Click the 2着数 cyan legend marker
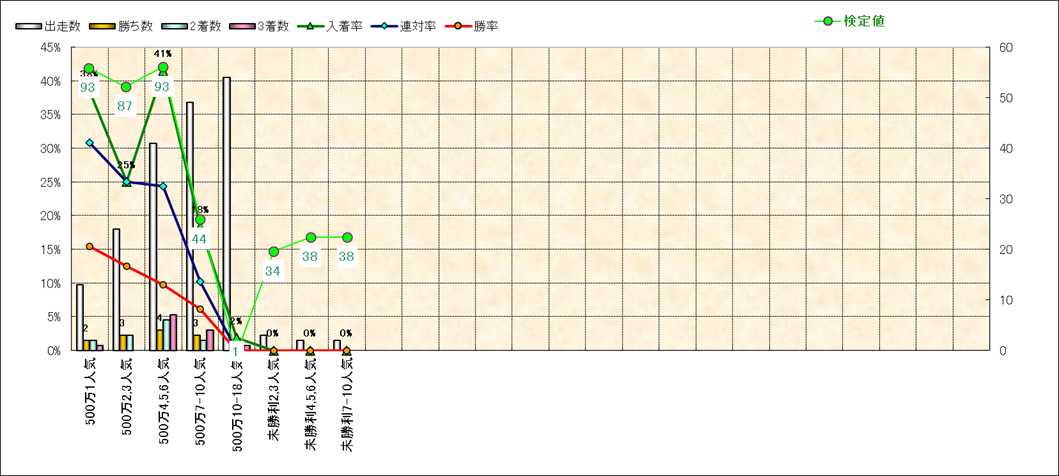The width and height of the screenshot is (1059, 476). point(174,26)
